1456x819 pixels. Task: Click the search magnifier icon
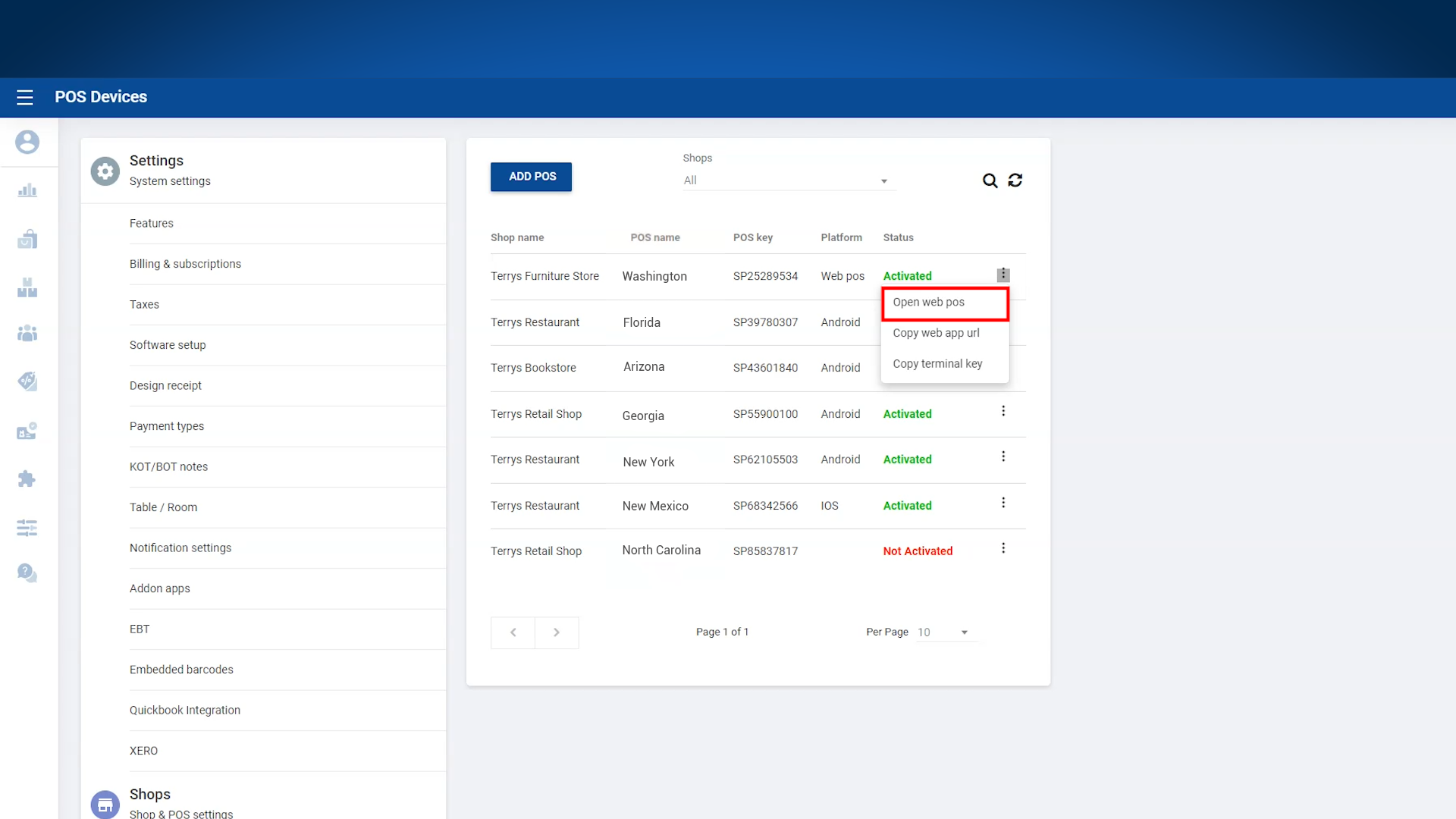[x=990, y=180]
